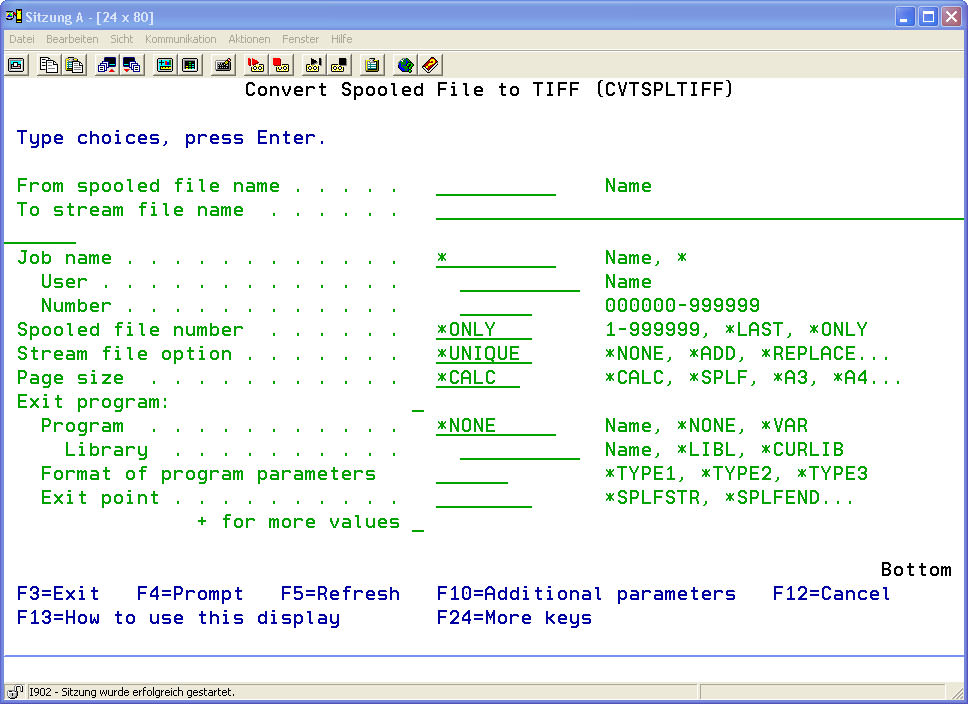
Task: Click the globe icon in toolbar
Action: (x=405, y=65)
